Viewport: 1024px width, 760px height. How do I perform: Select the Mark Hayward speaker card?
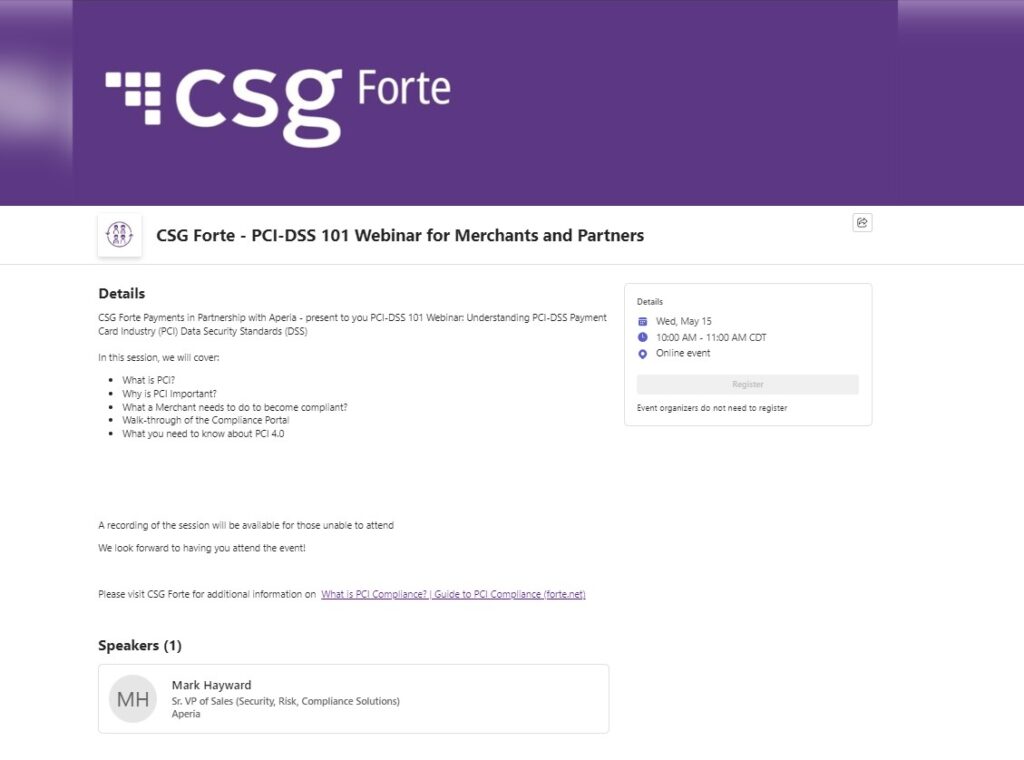353,698
